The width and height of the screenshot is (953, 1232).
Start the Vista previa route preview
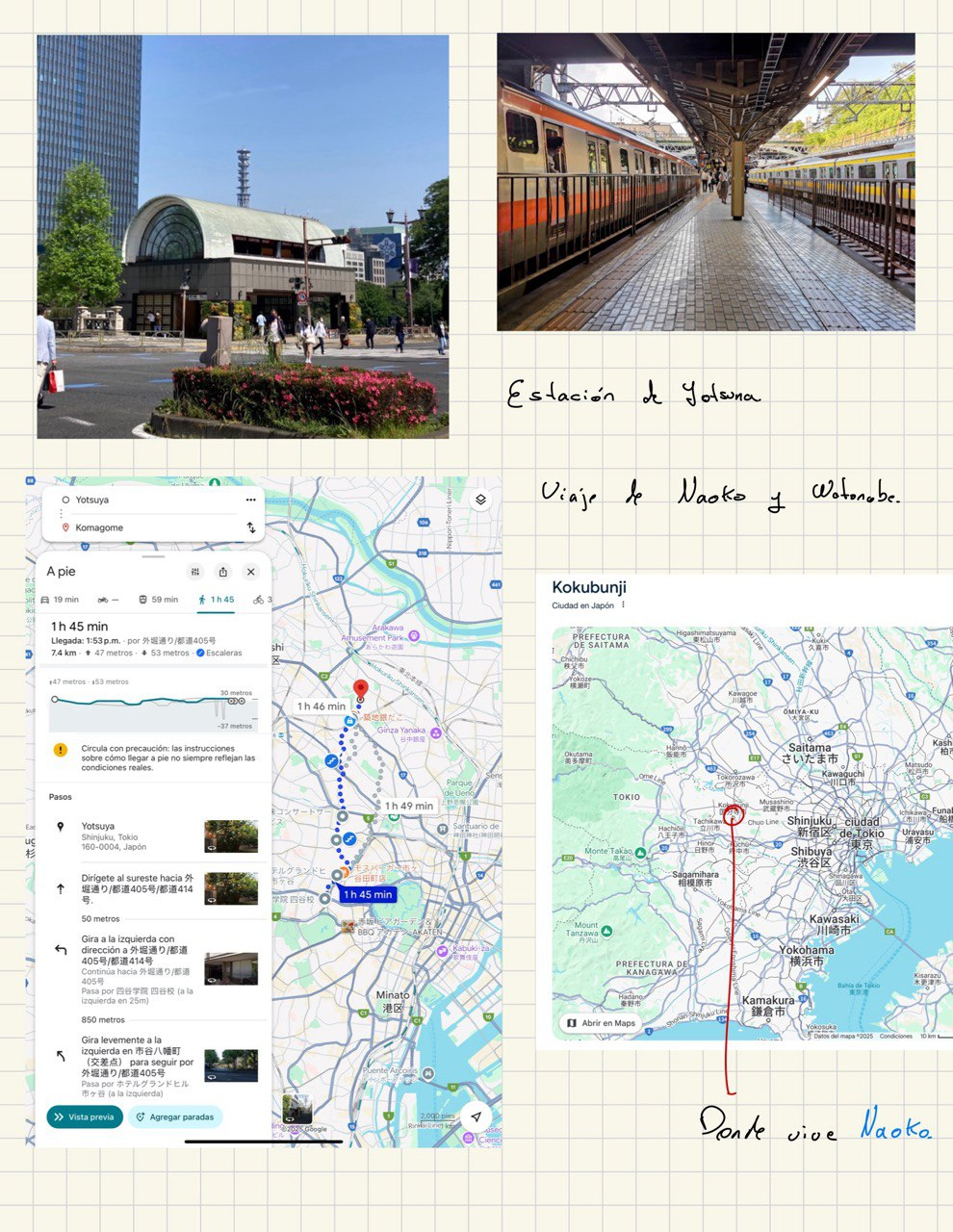pyautogui.click(x=85, y=1116)
